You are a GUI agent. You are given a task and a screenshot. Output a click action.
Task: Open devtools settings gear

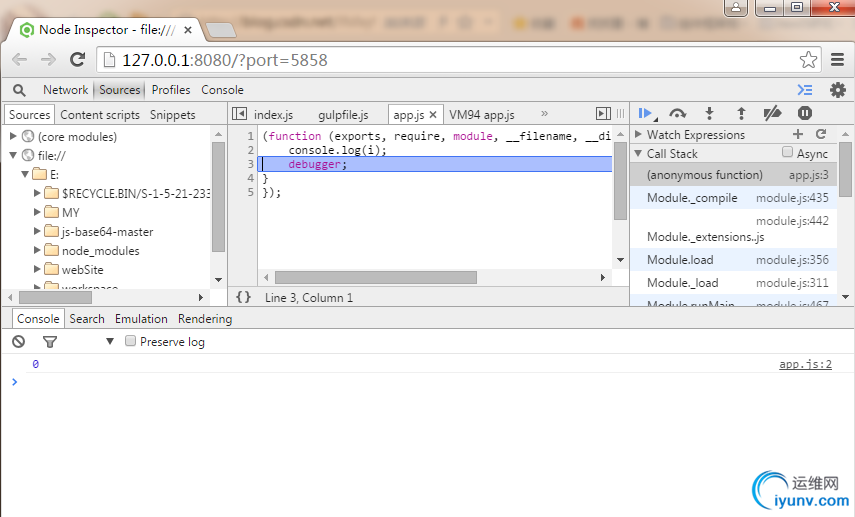[x=838, y=90]
